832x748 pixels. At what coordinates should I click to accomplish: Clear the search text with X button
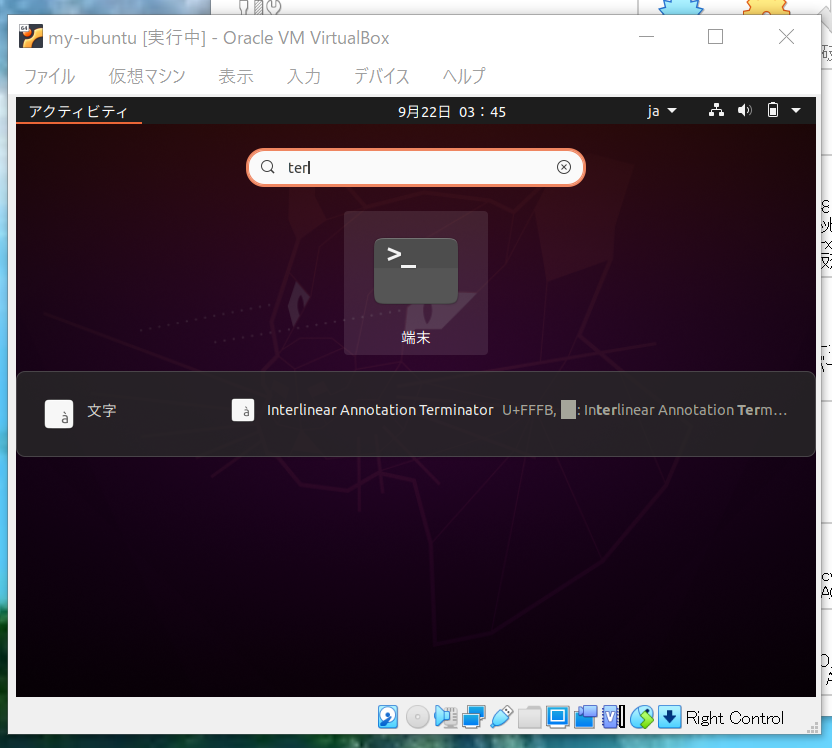click(564, 167)
